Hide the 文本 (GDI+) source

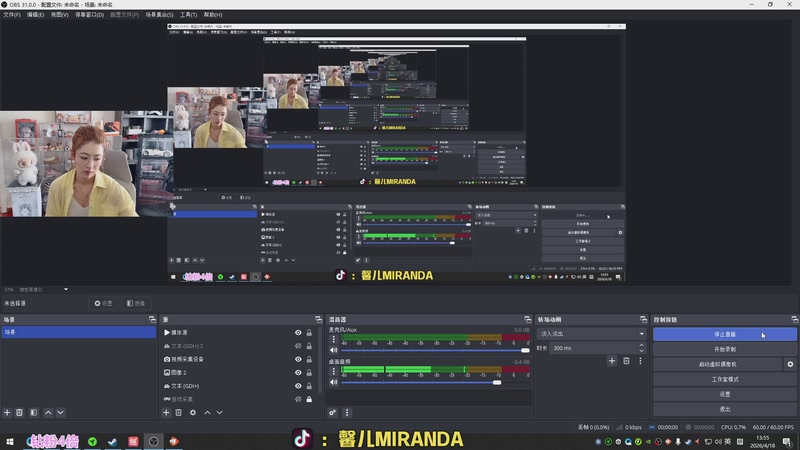(298, 386)
